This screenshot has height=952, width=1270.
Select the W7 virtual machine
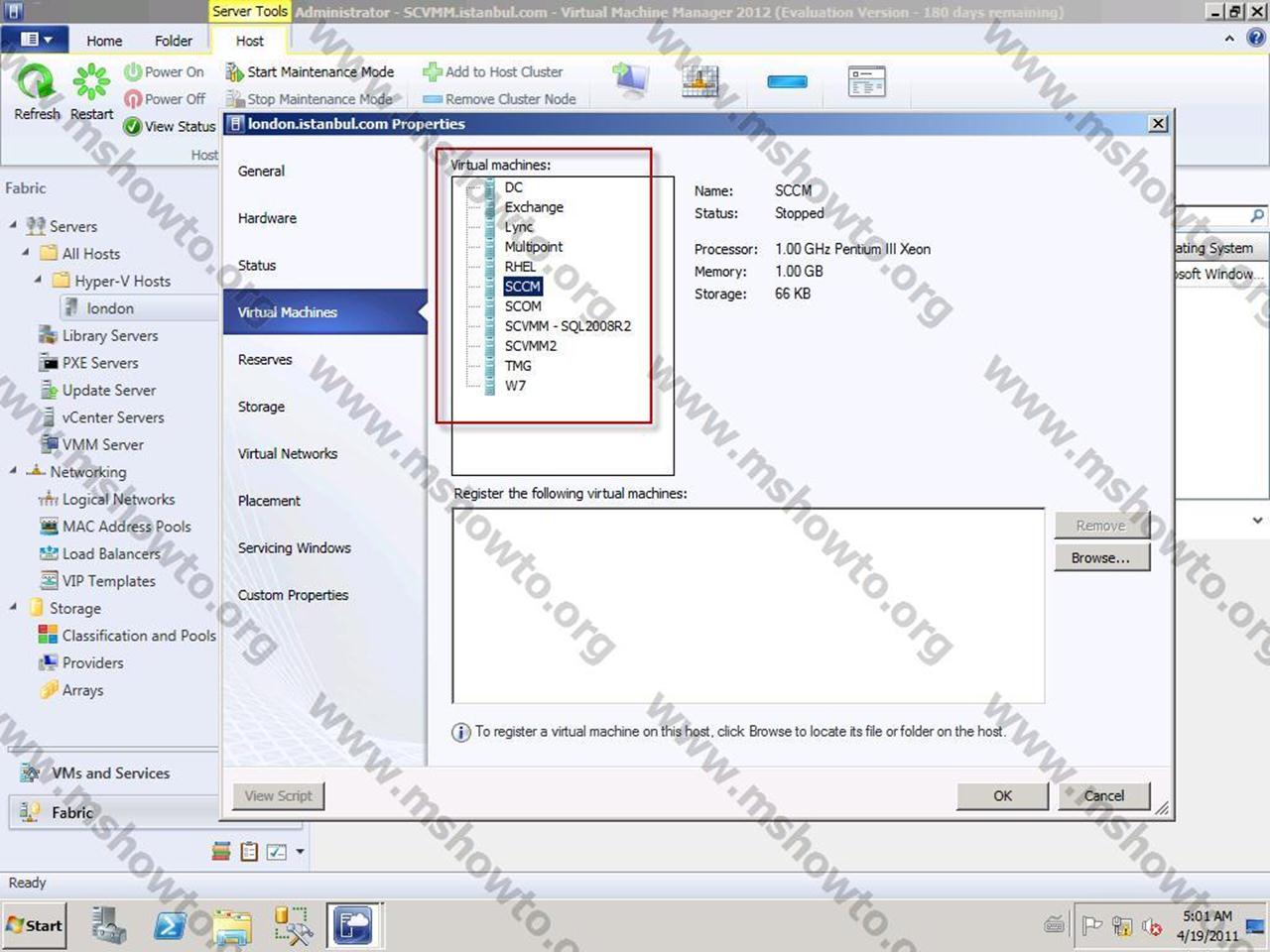pyautogui.click(x=515, y=386)
